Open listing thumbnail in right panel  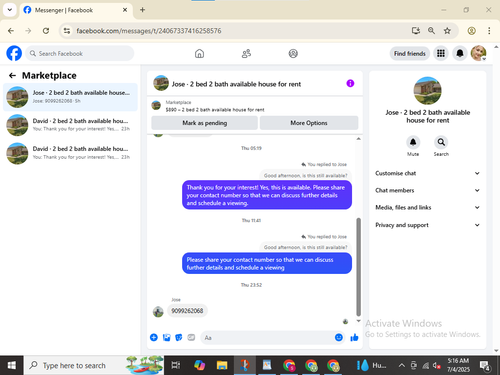(x=427, y=91)
